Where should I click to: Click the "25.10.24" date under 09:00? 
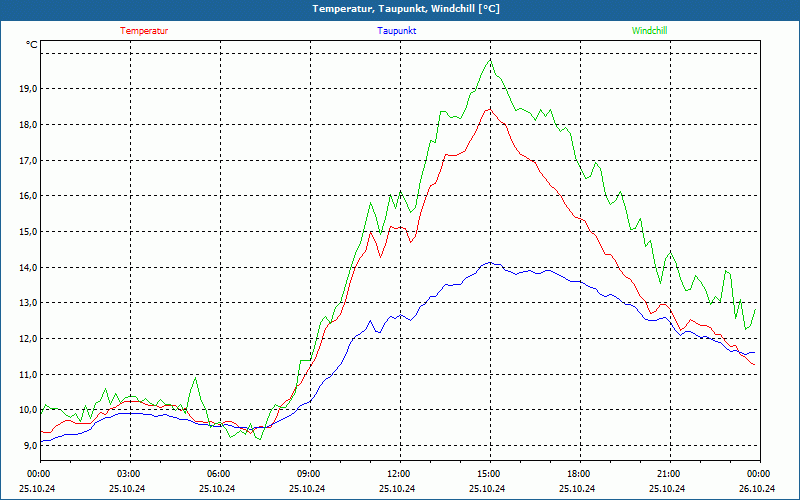[x=307, y=488]
